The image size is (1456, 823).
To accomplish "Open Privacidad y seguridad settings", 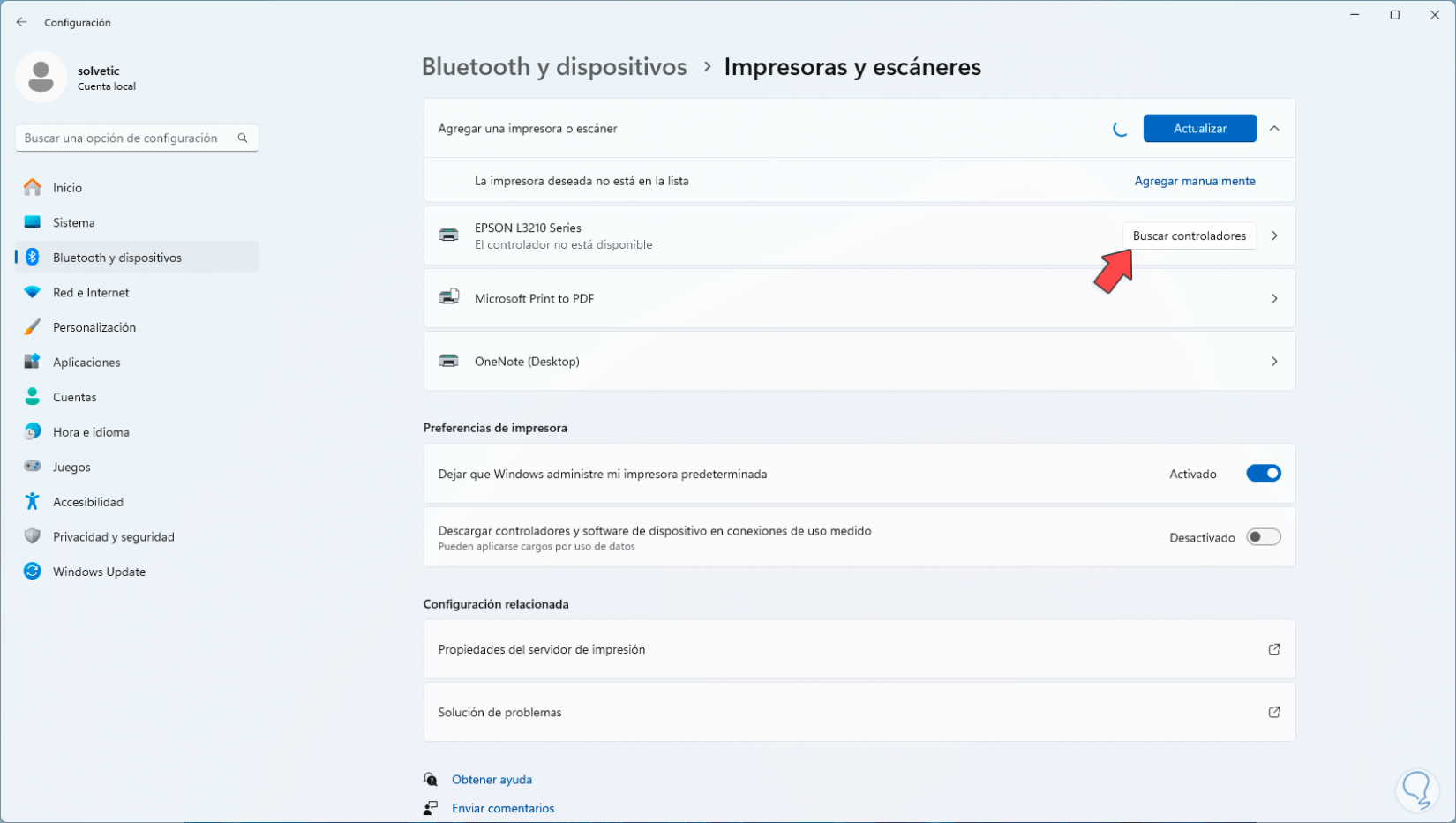I will (113, 536).
